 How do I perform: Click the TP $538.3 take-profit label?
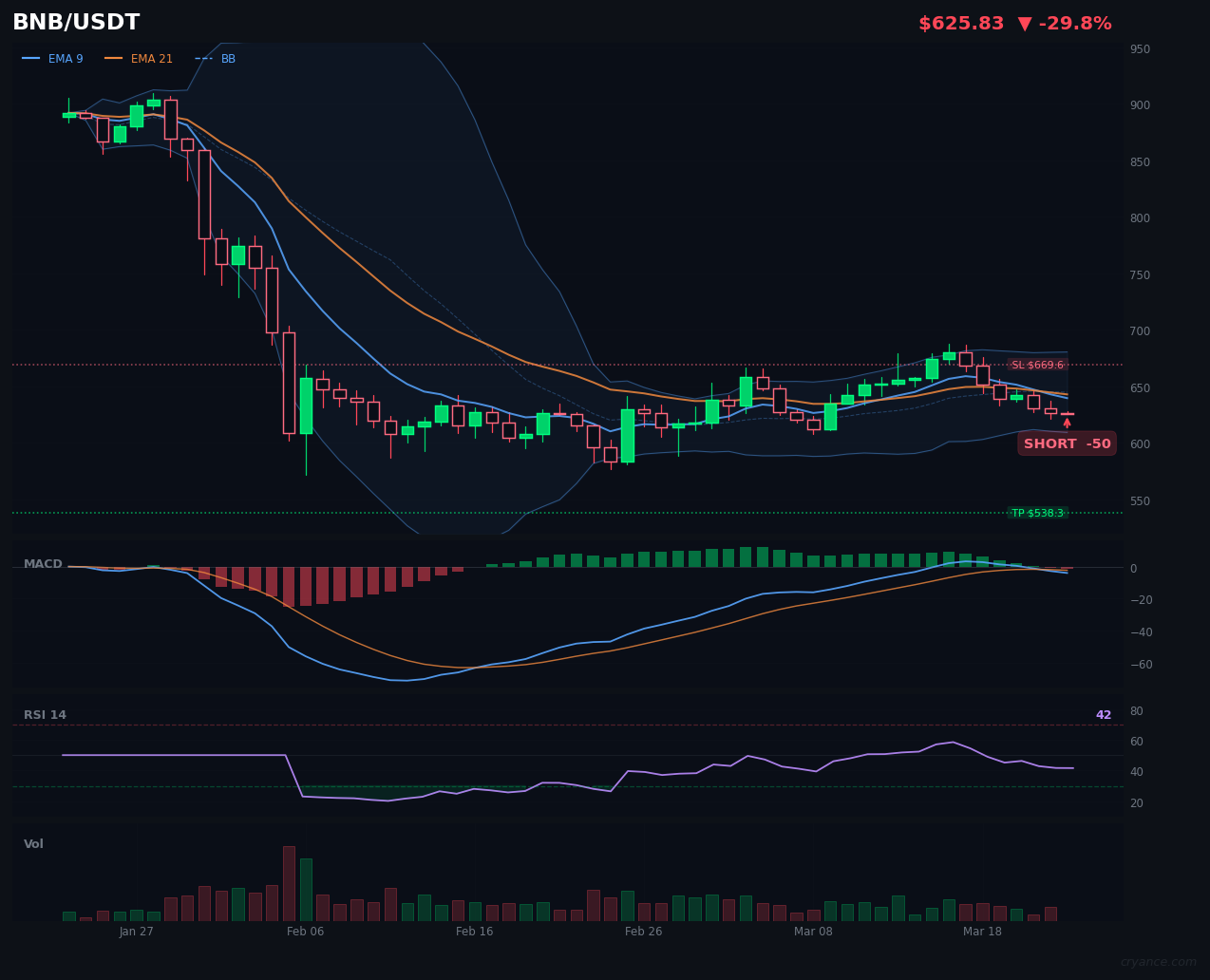[x=1038, y=512]
